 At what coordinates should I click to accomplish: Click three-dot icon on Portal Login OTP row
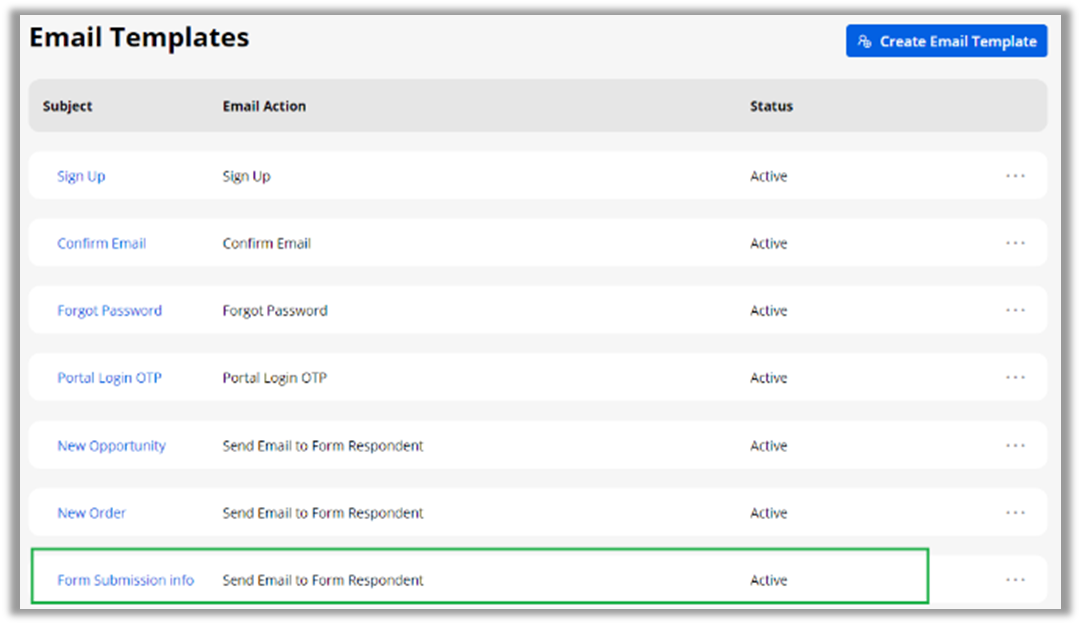1015,378
